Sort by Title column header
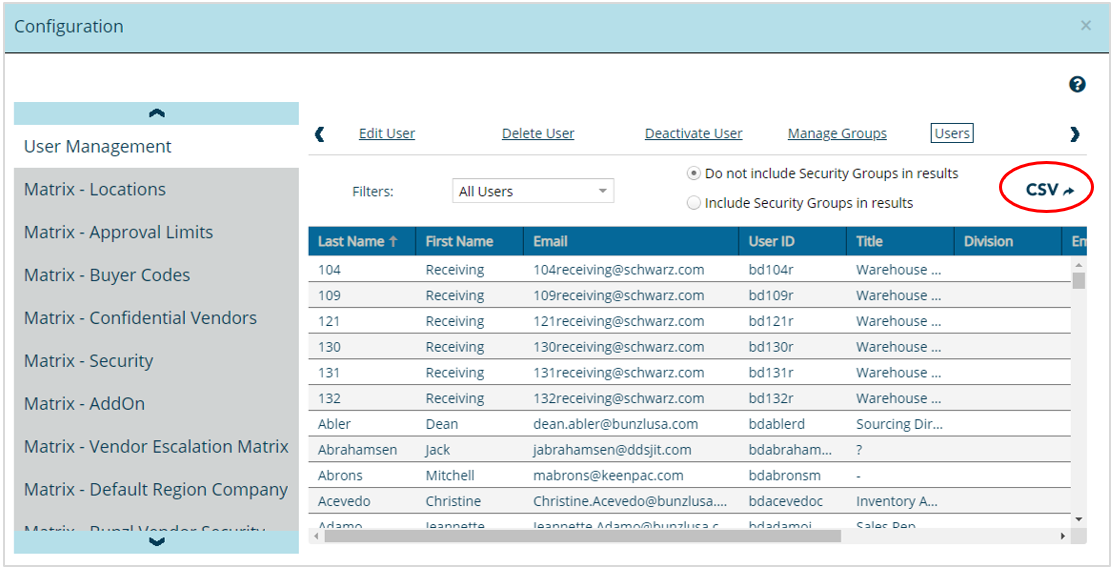1116x572 pixels. point(900,241)
